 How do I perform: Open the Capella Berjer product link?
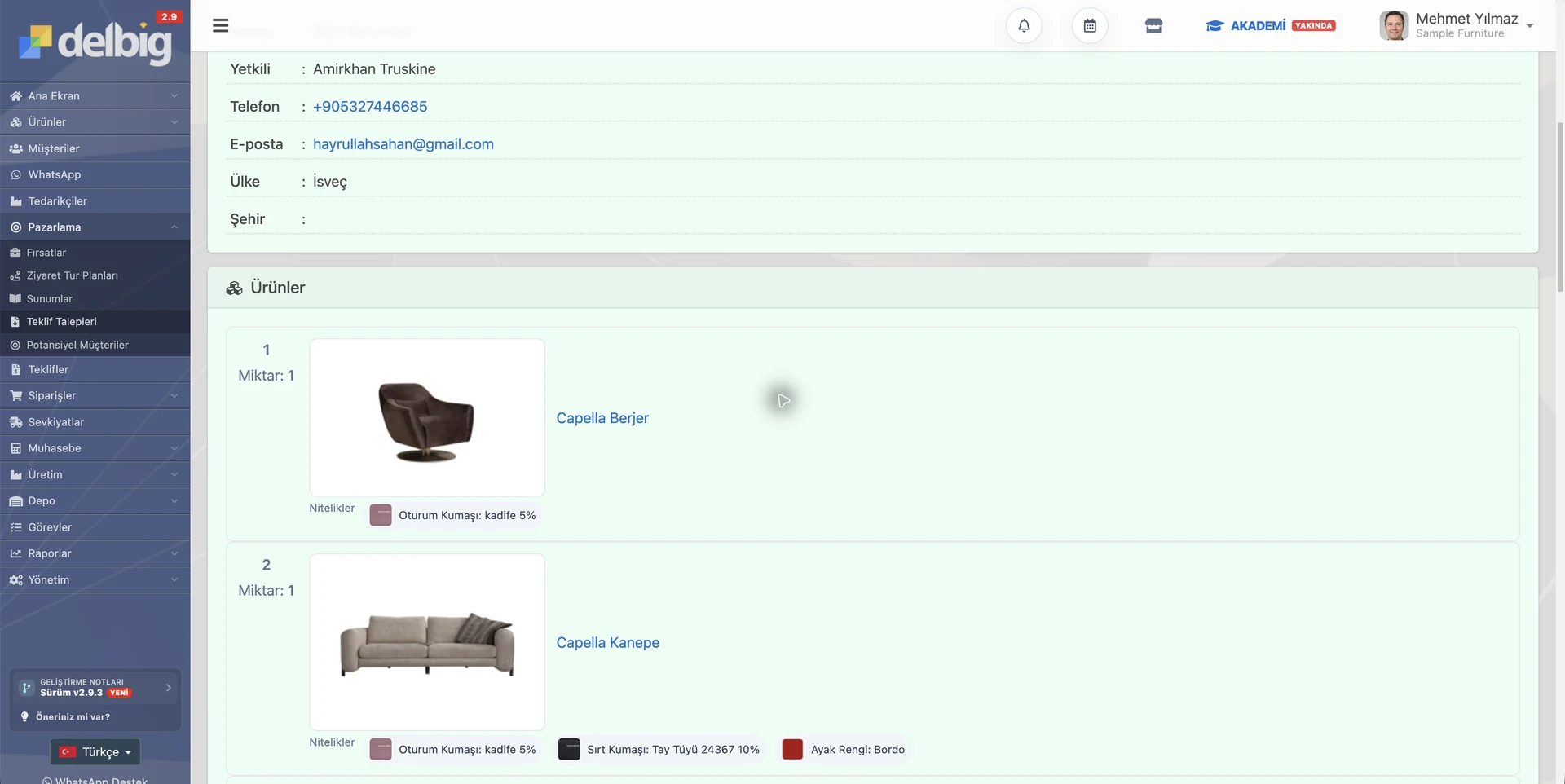[602, 418]
